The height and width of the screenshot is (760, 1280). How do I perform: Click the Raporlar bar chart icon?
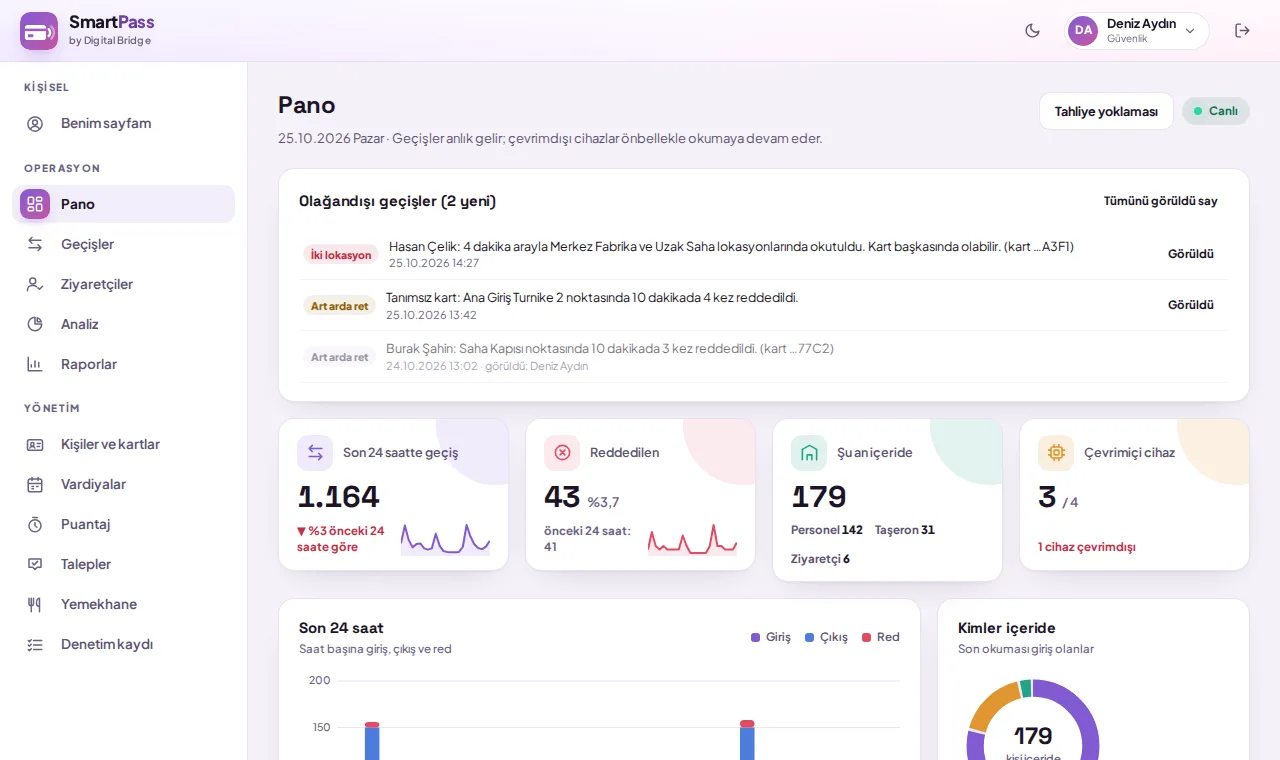coord(35,364)
